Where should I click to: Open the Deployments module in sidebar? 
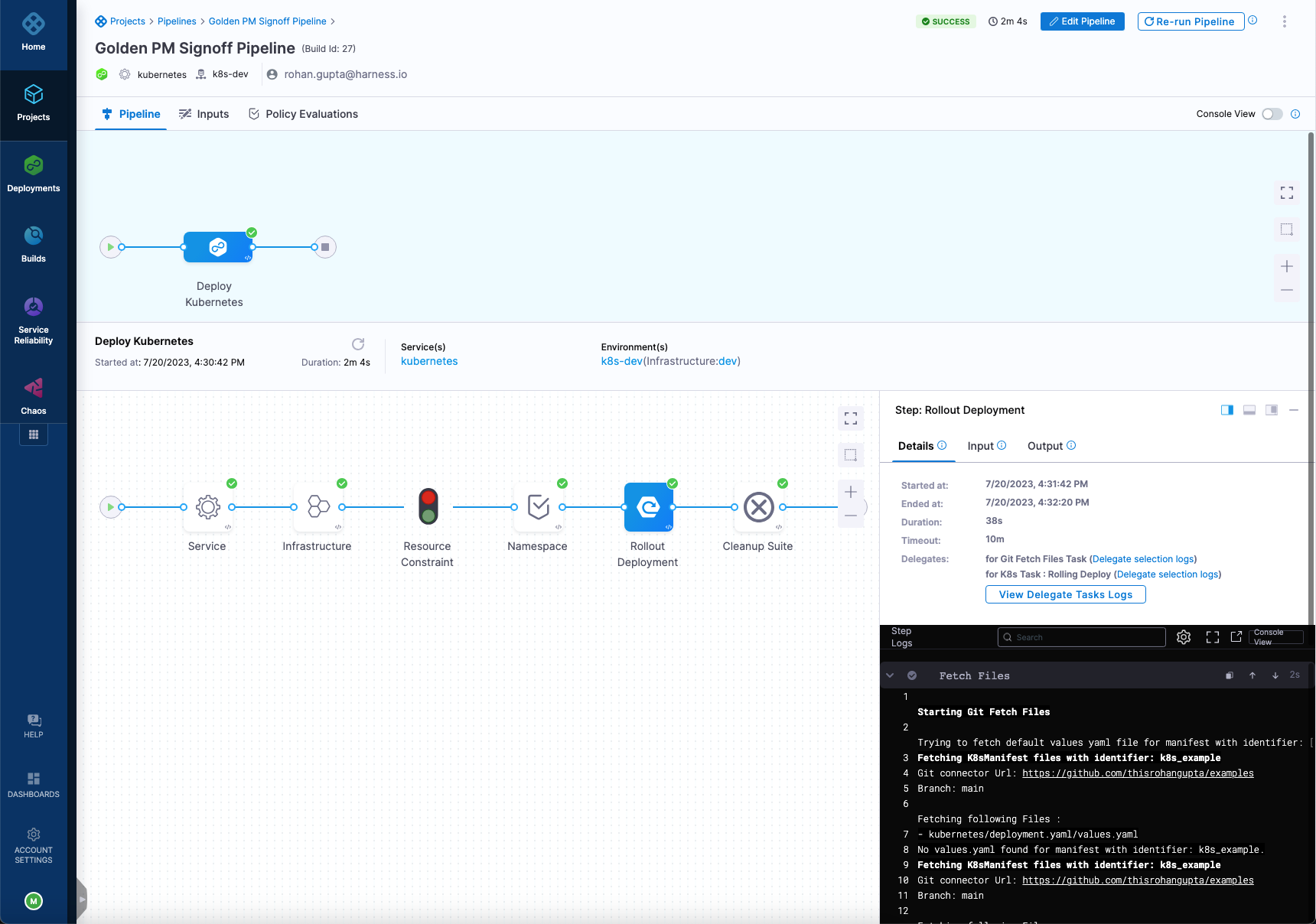point(33,174)
